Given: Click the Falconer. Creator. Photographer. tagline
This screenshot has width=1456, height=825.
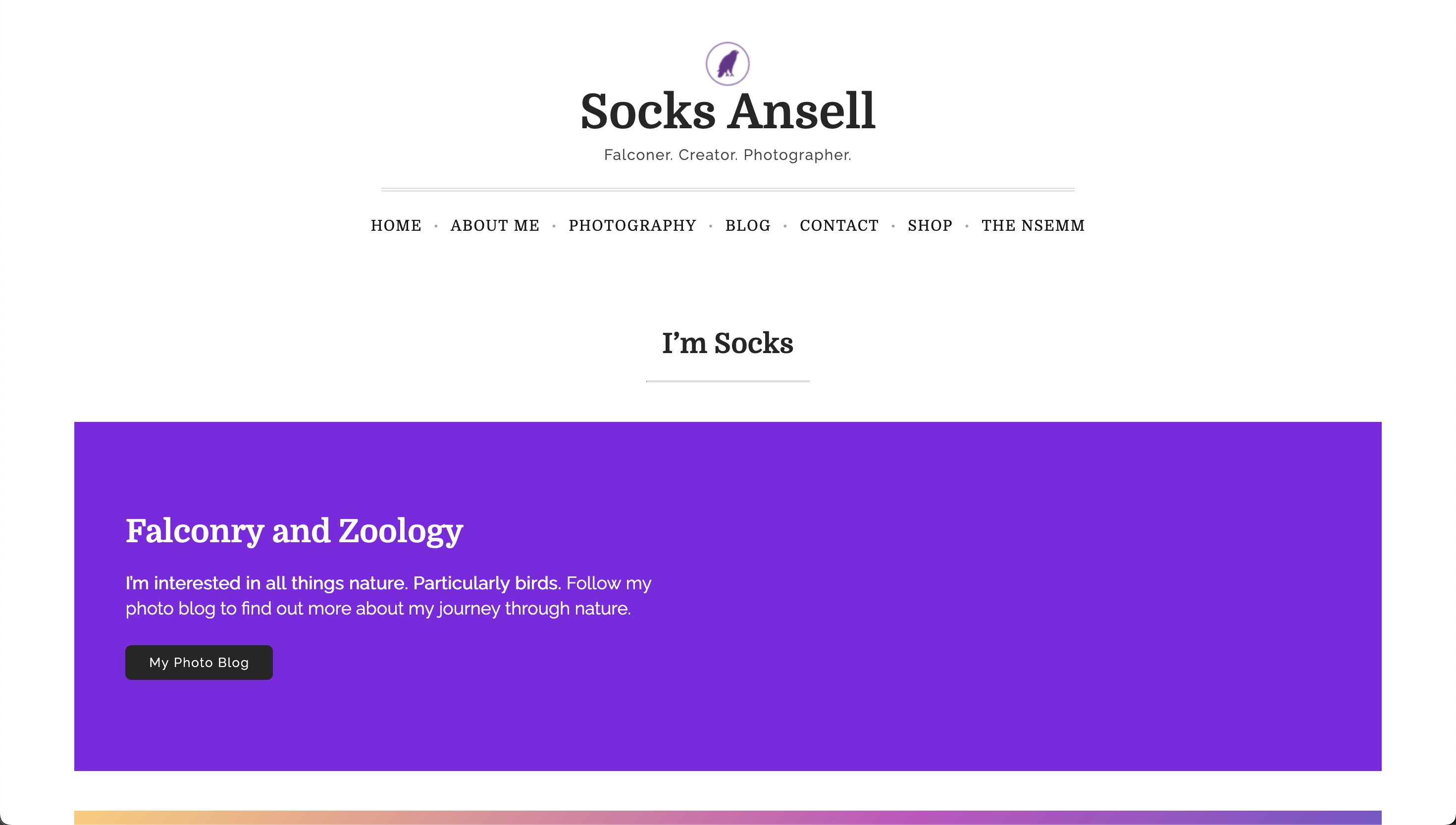Looking at the screenshot, I should point(728,155).
